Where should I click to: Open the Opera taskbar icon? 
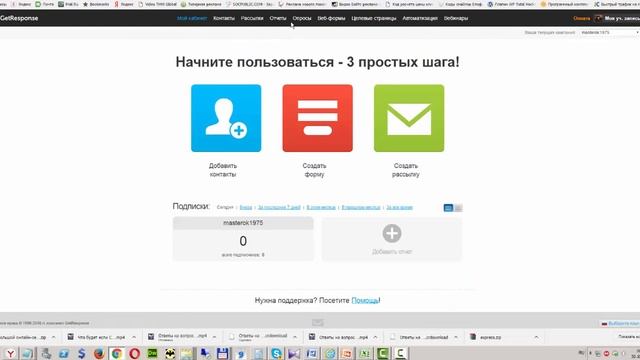click(135, 353)
